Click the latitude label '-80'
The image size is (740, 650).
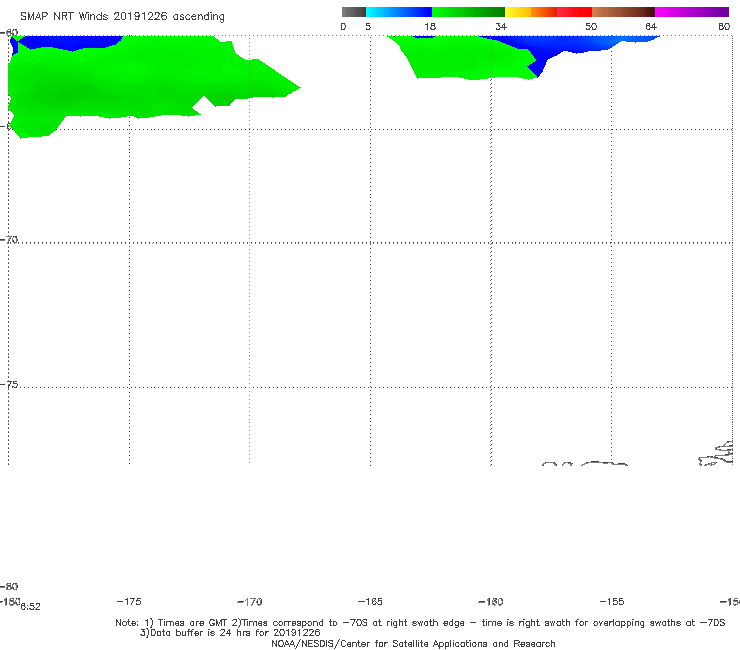pos(9,586)
